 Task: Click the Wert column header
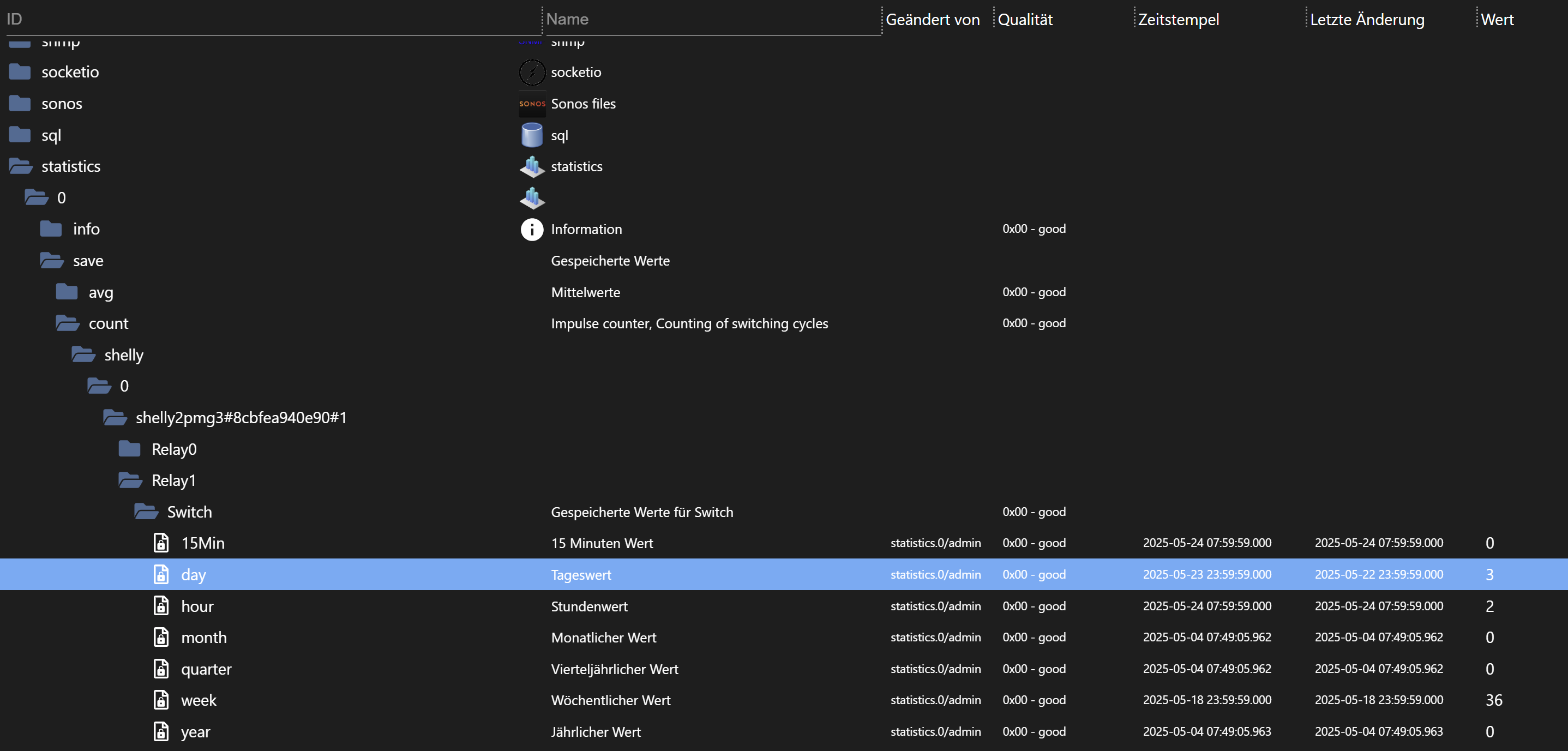(x=1497, y=20)
